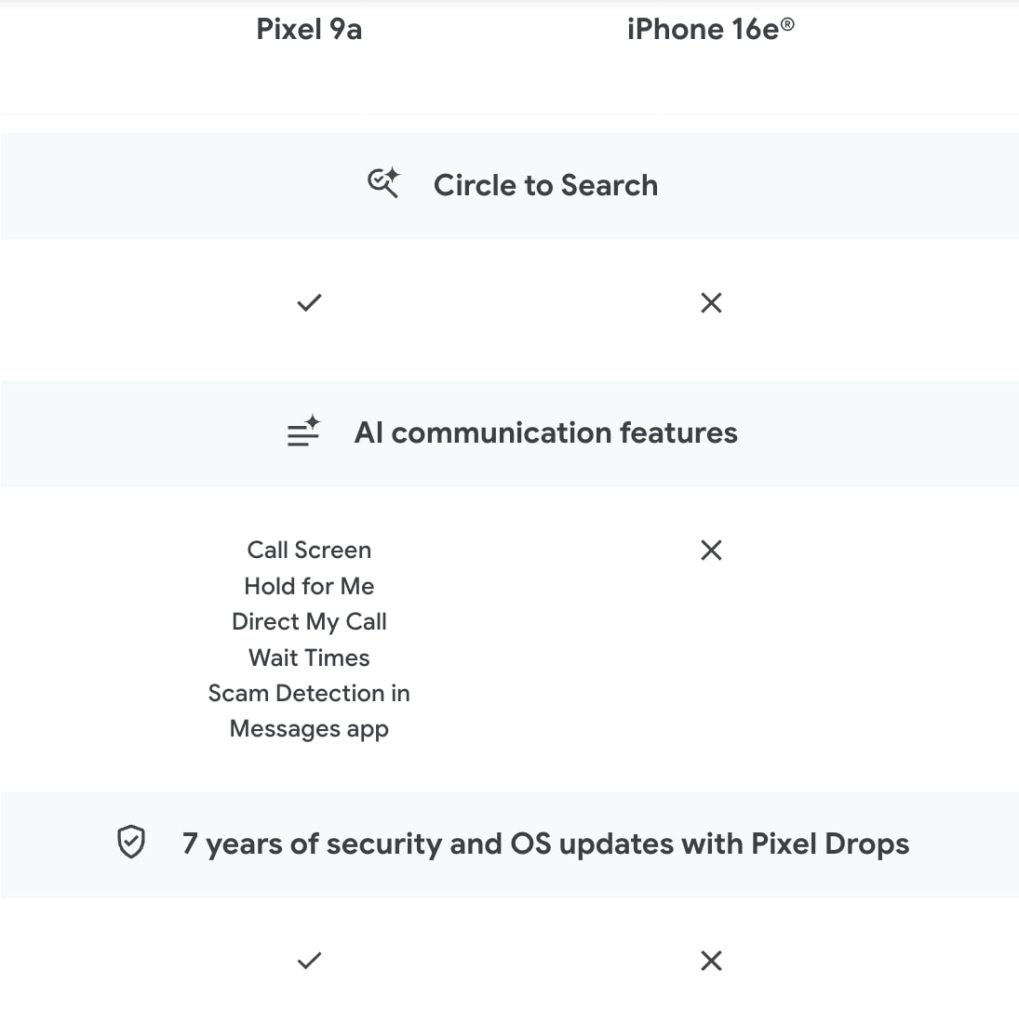Viewport: 1019px width, 1023px height.
Task: Select the Wait Times feature text
Action: pyautogui.click(x=309, y=657)
